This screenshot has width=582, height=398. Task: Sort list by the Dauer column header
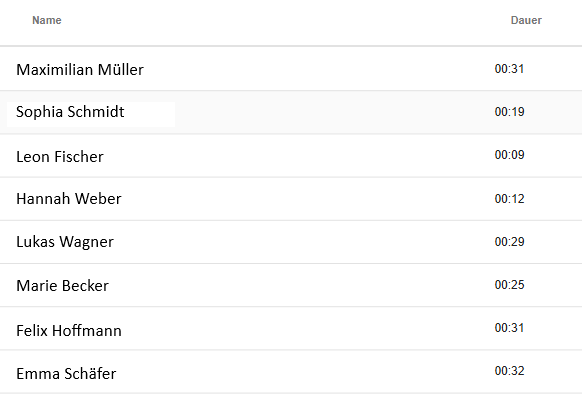pyautogui.click(x=526, y=20)
